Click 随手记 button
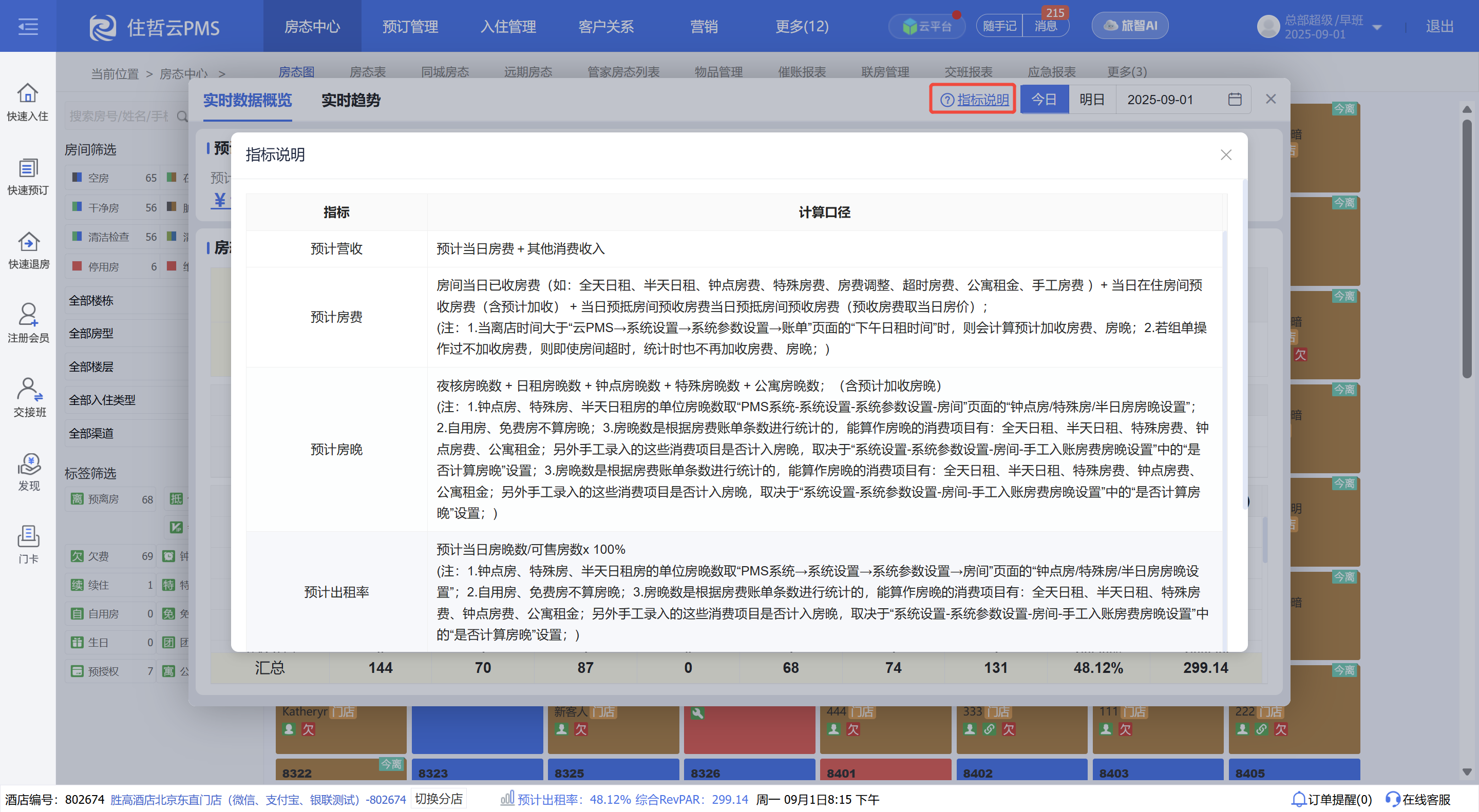The height and width of the screenshot is (812, 1479). point(999,26)
